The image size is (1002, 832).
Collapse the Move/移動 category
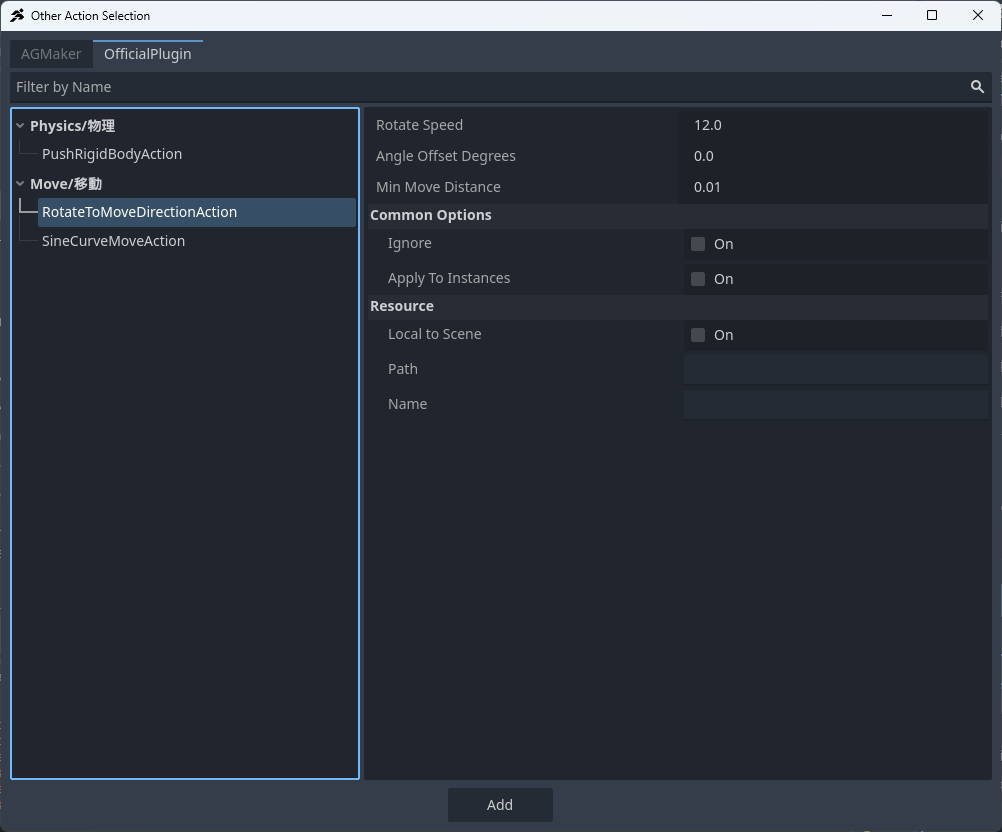click(x=20, y=184)
